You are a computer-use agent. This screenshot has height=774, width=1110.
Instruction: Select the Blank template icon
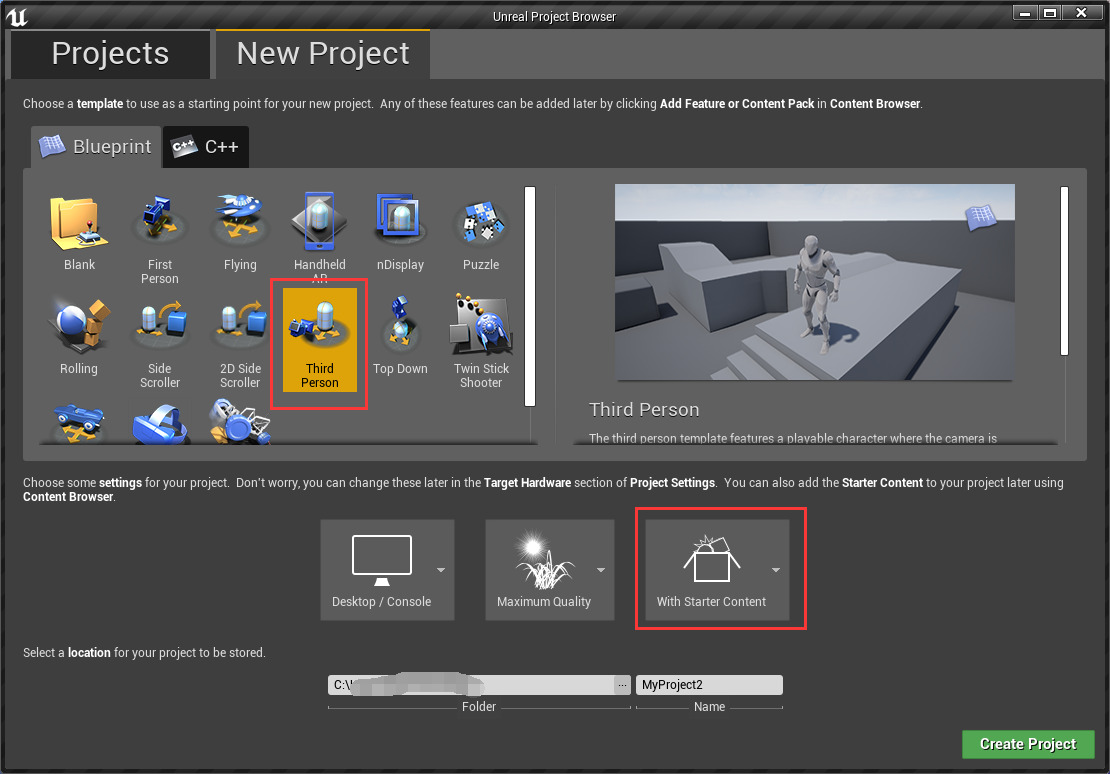tap(79, 224)
